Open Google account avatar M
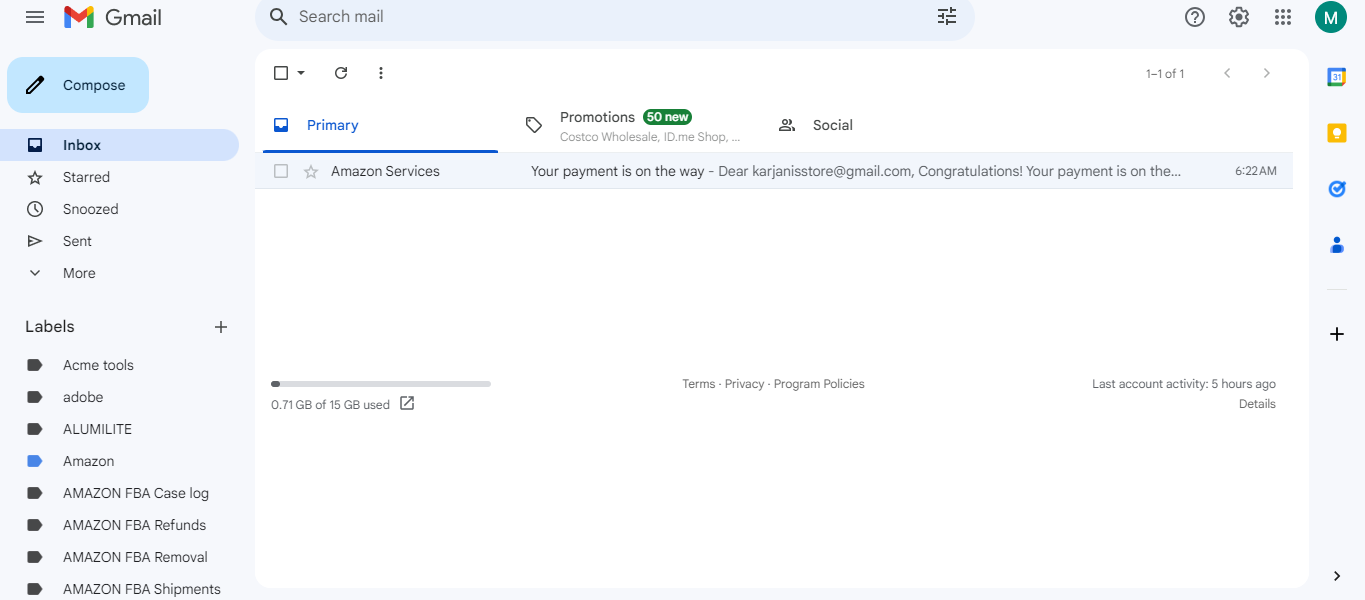Viewport: 1365px width, 600px height. click(x=1330, y=17)
